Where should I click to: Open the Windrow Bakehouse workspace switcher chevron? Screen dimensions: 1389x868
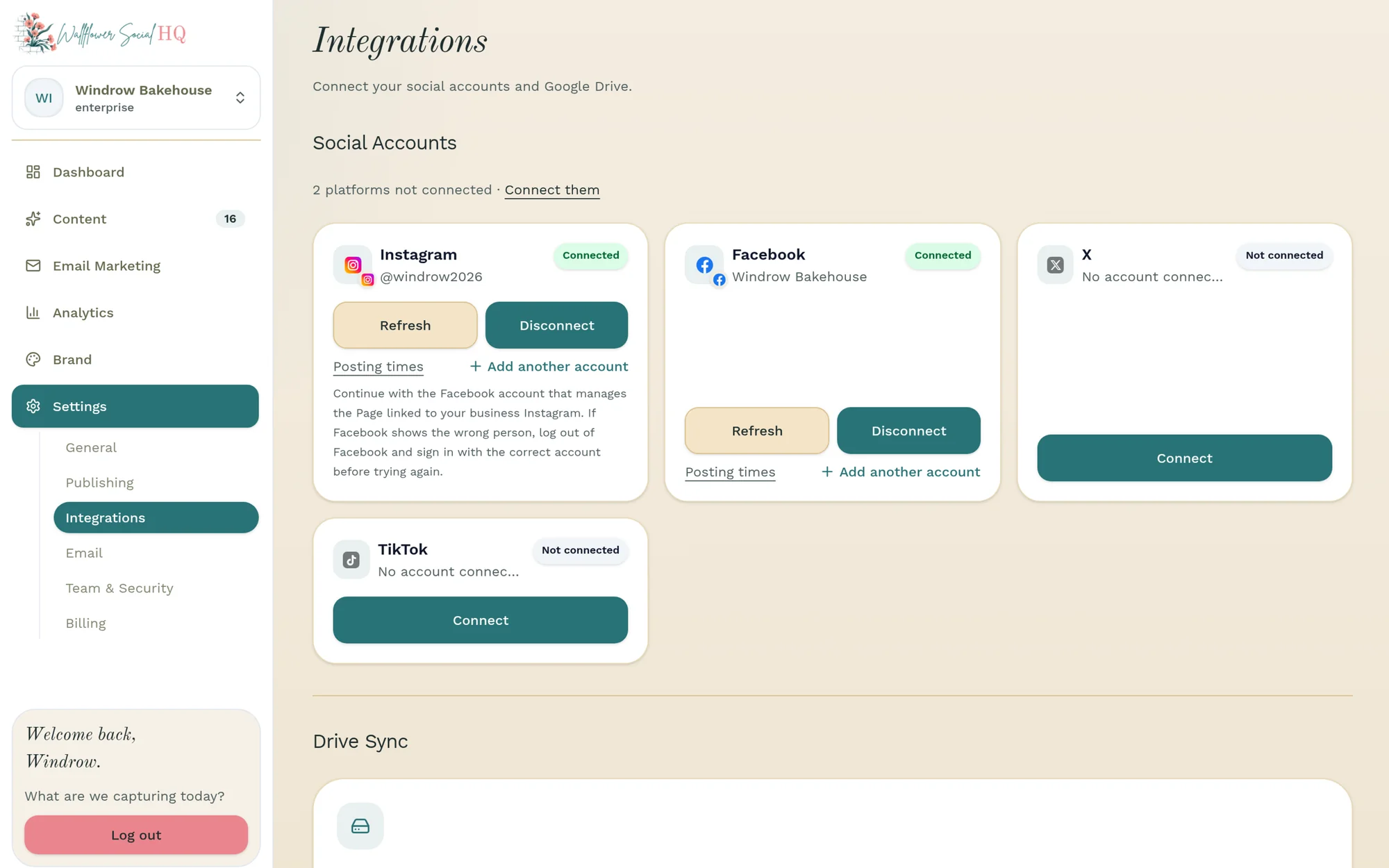(x=240, y=98)
